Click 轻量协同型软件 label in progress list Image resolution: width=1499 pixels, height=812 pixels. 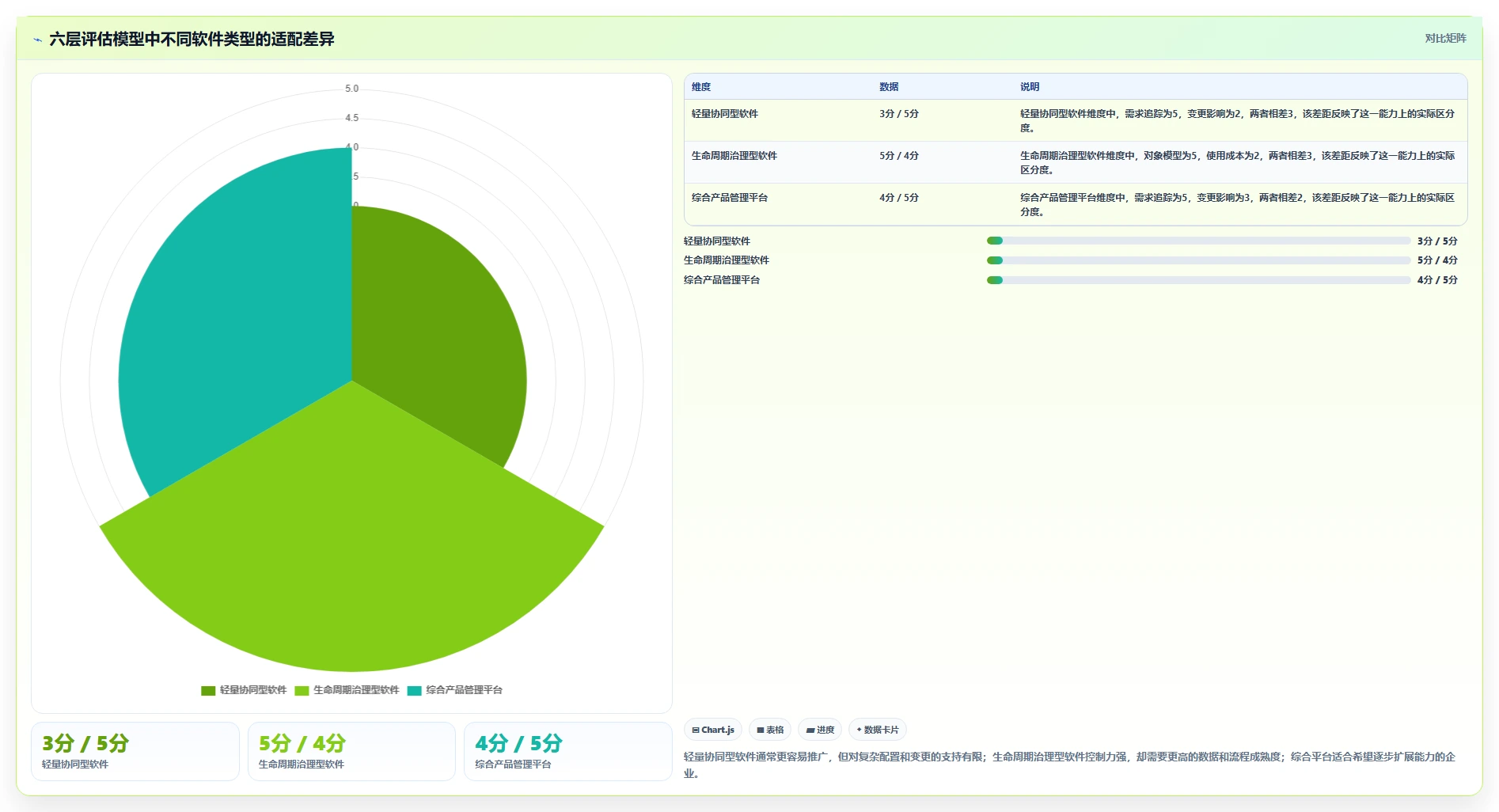(717, 241)
